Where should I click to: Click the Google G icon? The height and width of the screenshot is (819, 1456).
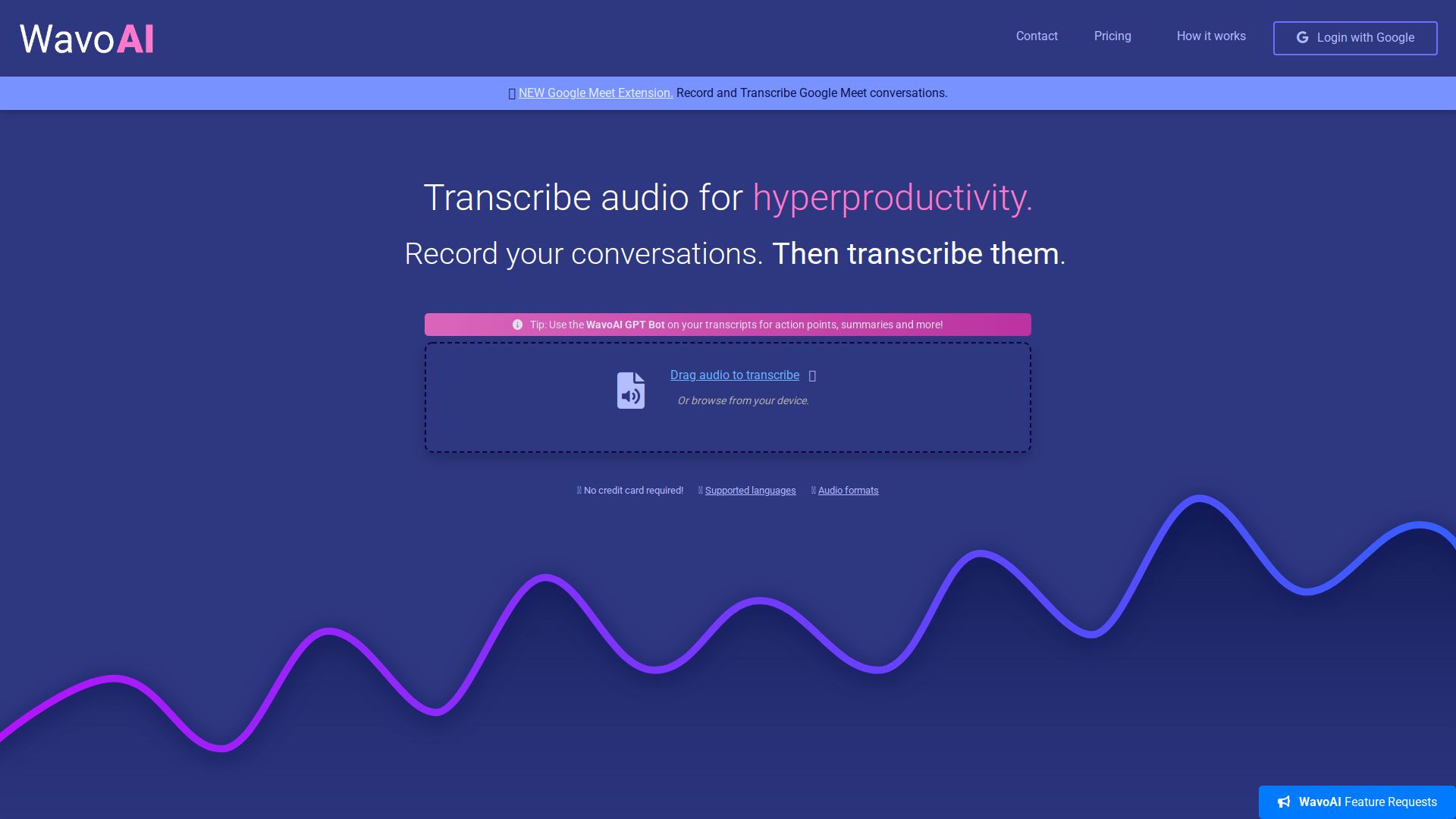1302,37
